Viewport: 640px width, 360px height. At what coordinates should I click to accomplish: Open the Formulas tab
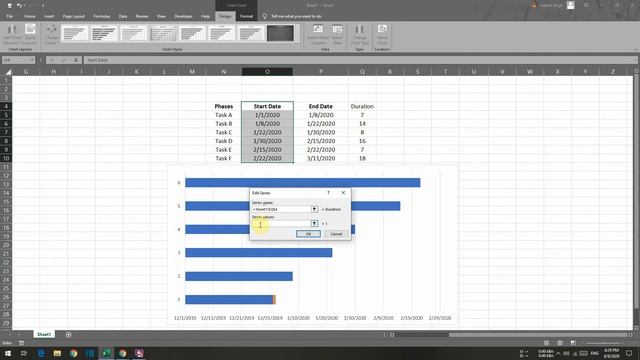102,16
